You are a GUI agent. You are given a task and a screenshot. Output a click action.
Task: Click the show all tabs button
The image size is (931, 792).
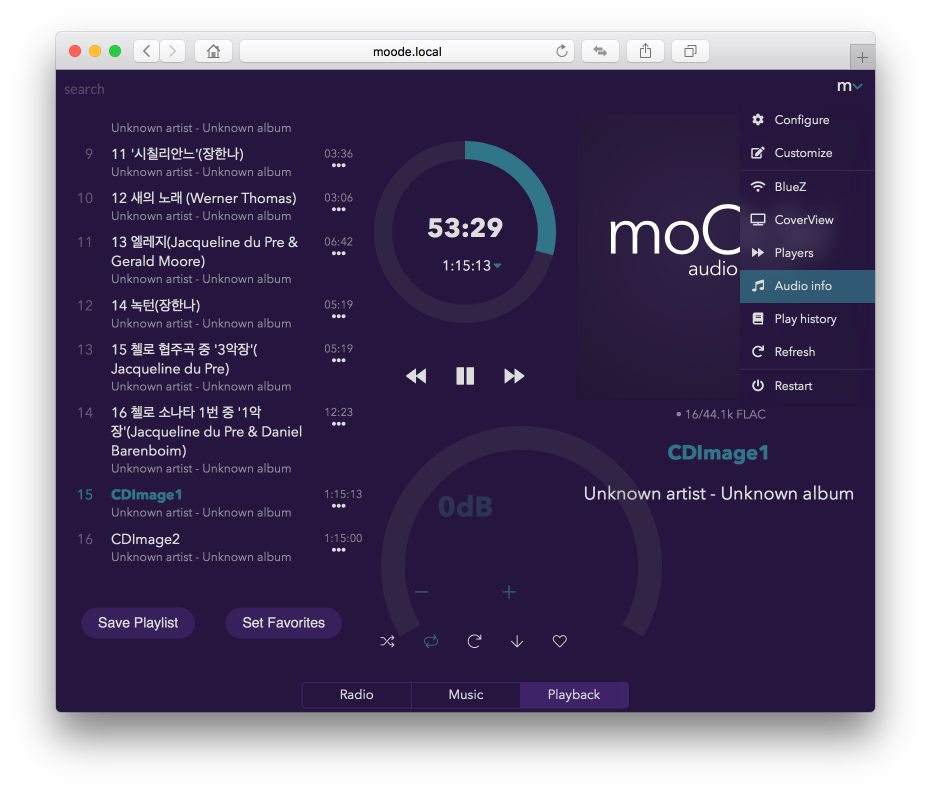coord(690,51)
